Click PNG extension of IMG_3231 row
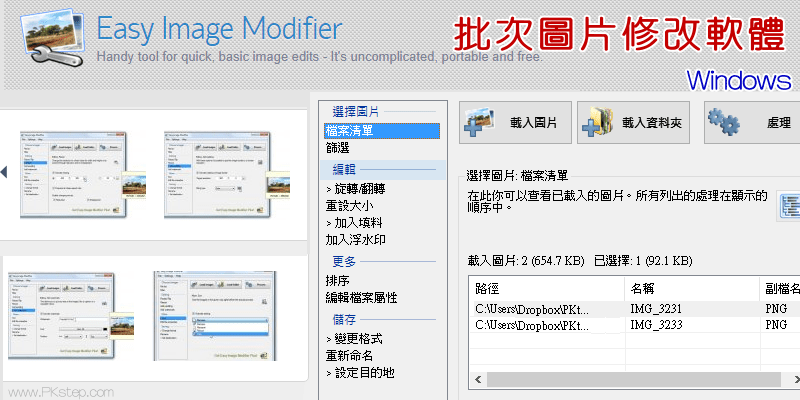 776,309
